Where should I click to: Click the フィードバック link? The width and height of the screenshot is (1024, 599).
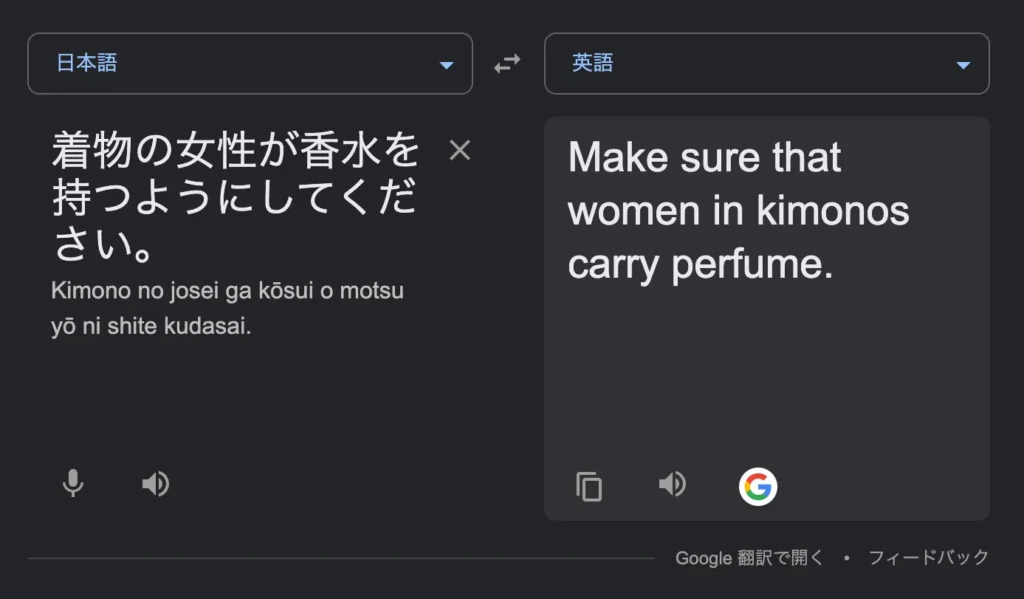point(928,558)
